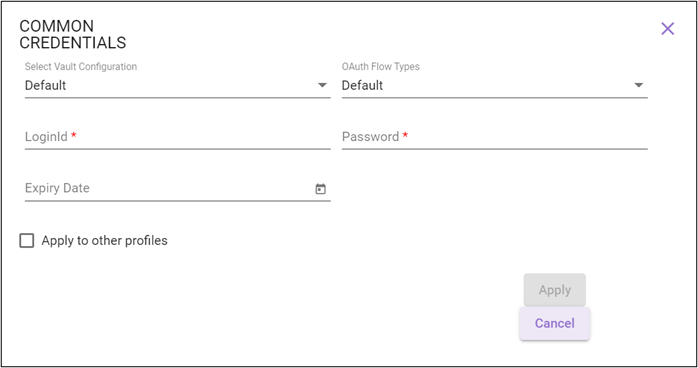698x368 pixels.
Task: Click the underline of the OAuth Flow Types field
Action: tap(495, 97)
